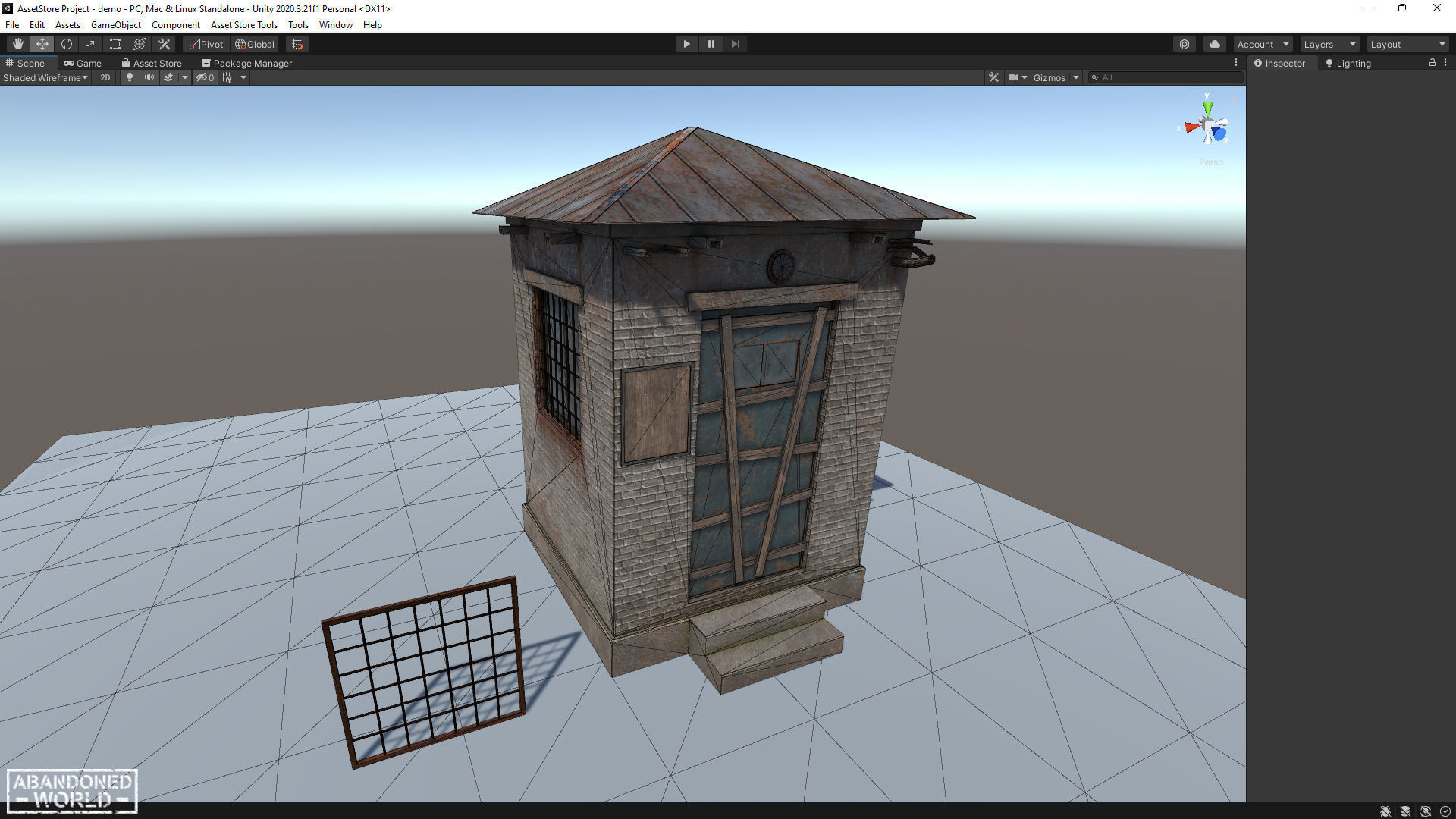Open the Asset Store Tools menu

click(244, 25)
